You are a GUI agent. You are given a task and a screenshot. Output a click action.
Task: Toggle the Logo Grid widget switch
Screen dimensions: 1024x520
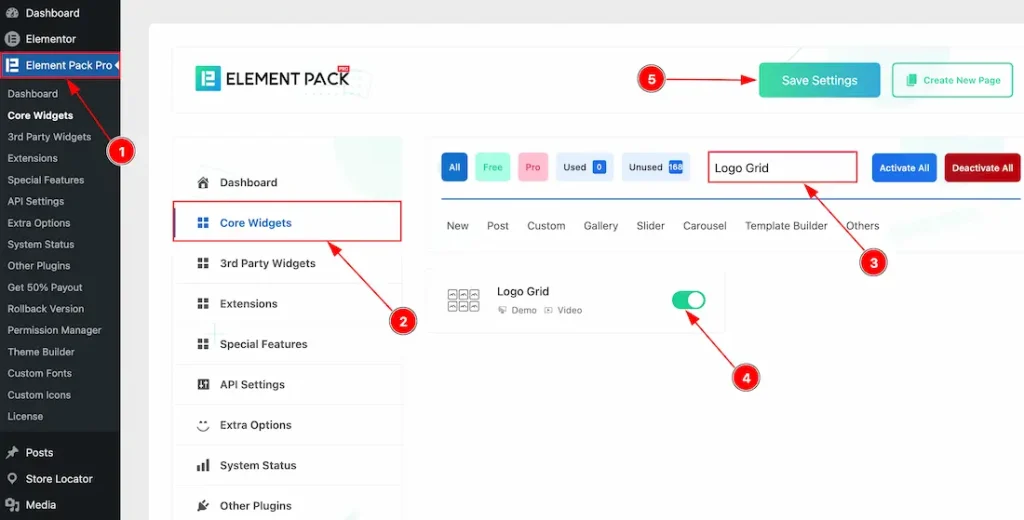point(688,301)
